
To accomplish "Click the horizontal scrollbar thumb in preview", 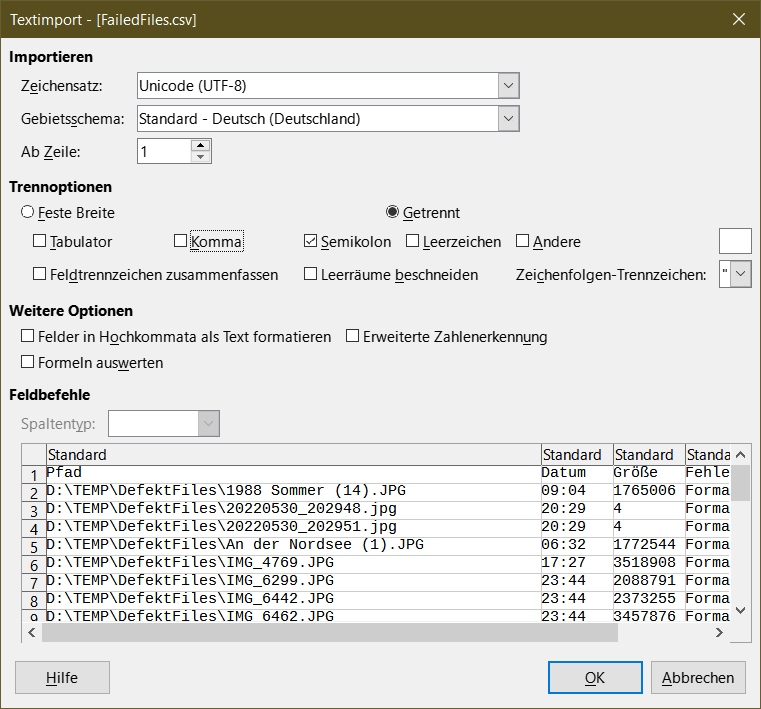I will pos(330,632).
